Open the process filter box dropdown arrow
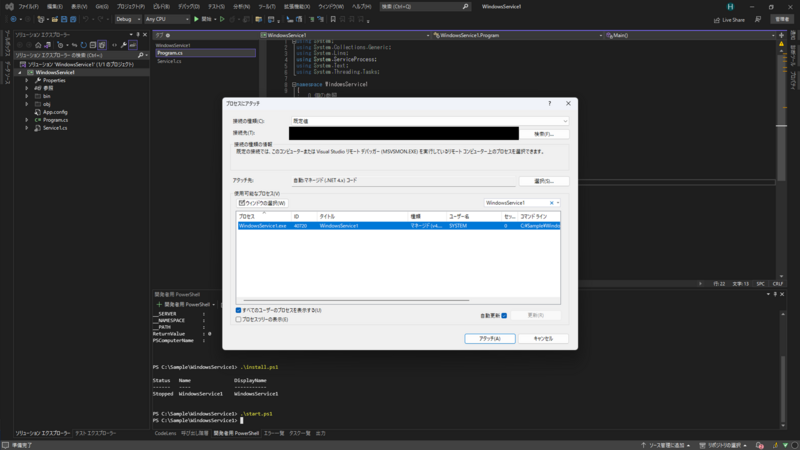Viewport: 800px width, 450px height. point(558,203)
